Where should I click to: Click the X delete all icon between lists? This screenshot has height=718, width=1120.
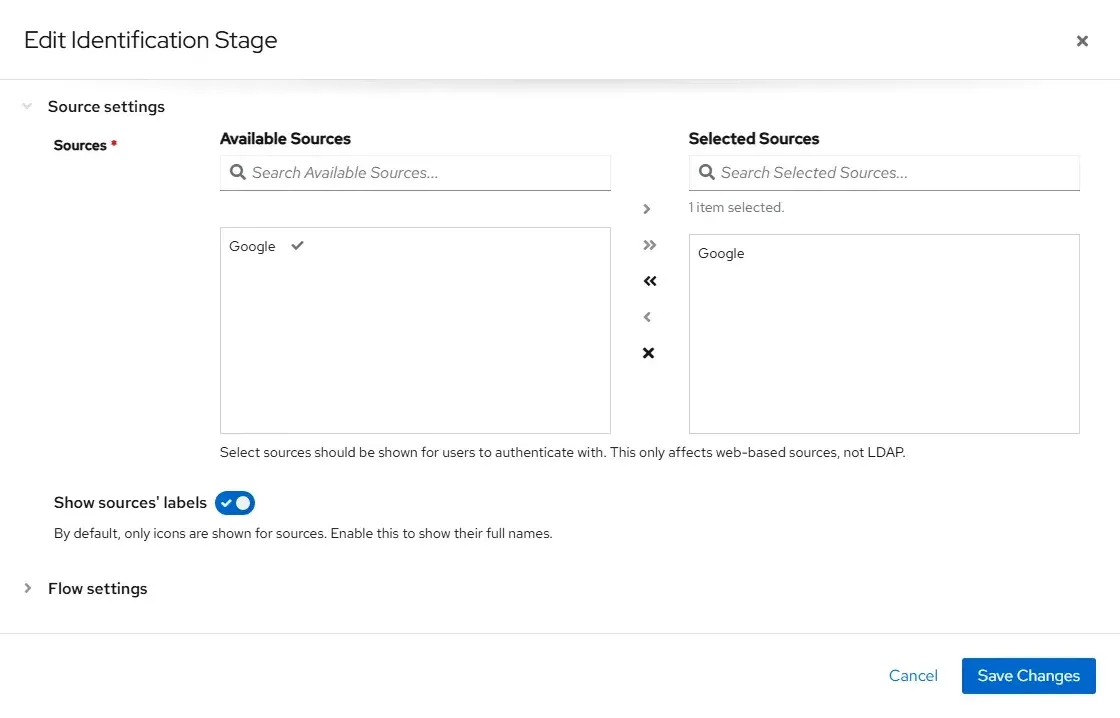[648, 353]
